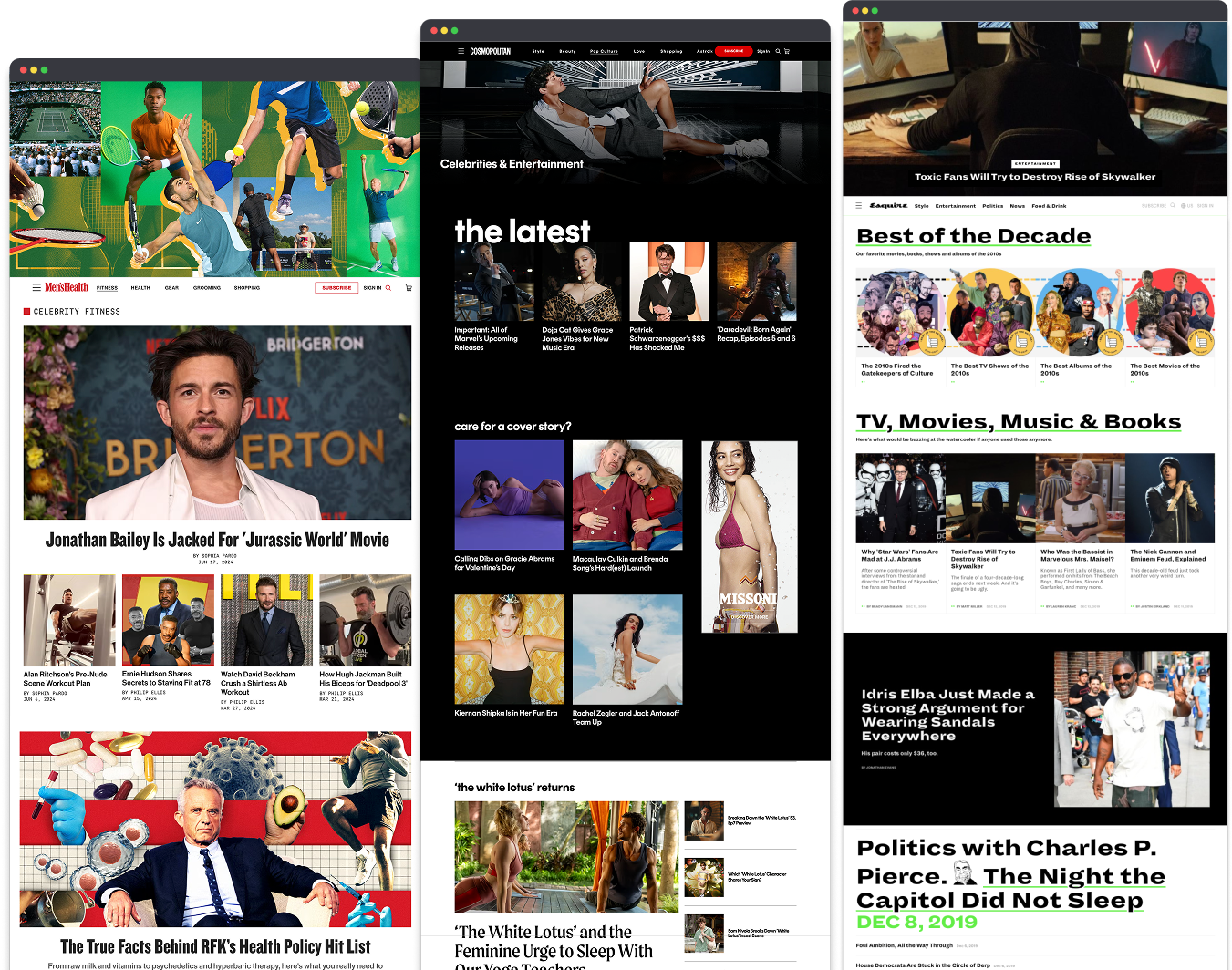The width and height of the screenshot is (1232, 970).
Task: Click 'Patrick Schwarzenegger's $$$ Has Shocked Me'
Action: [x=667, y=339]
